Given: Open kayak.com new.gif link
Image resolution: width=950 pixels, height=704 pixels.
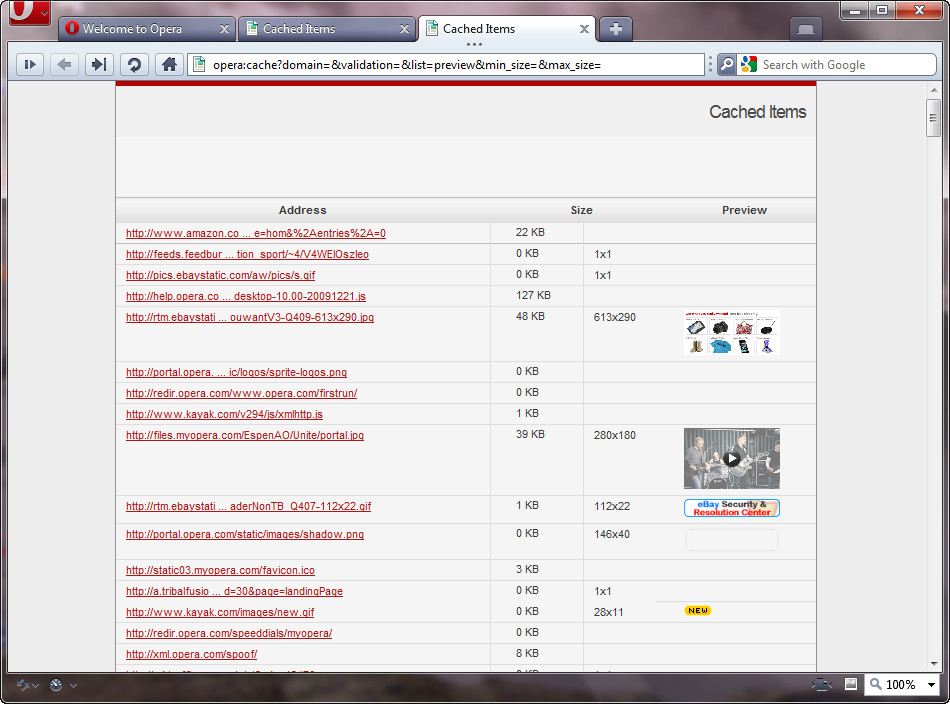Looking at the screenshot, I should (x=220, y=612).
